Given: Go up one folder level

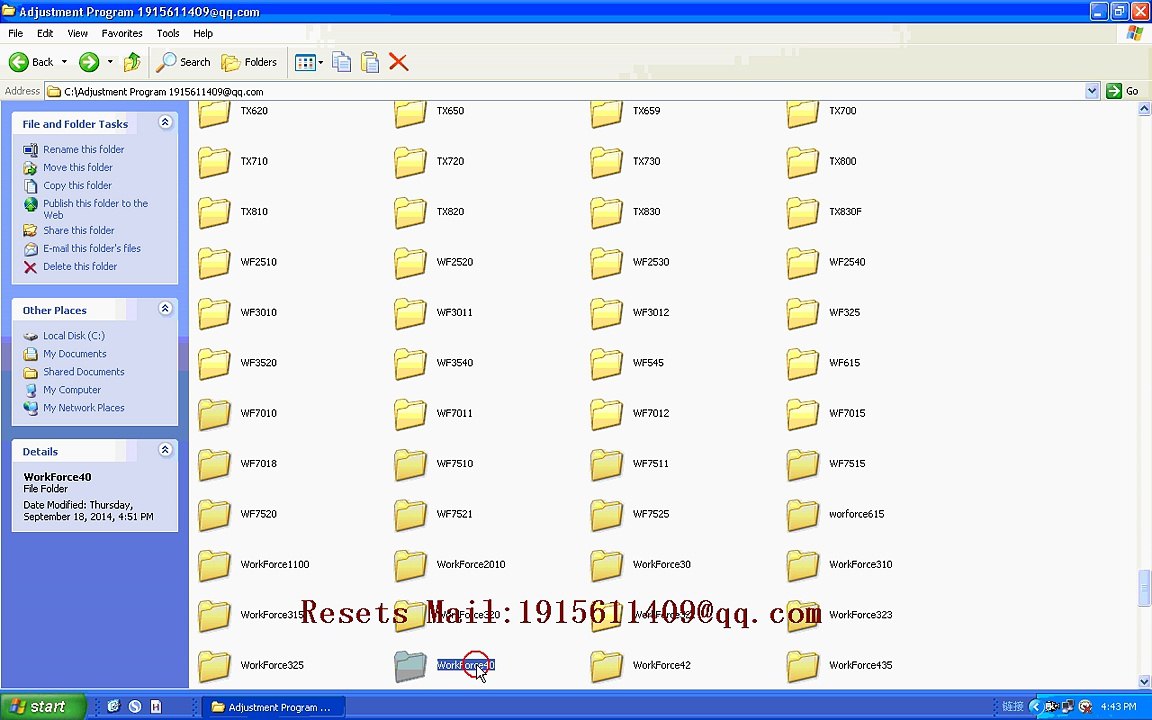Looking at the screenshot, I should tap(132, 62).
